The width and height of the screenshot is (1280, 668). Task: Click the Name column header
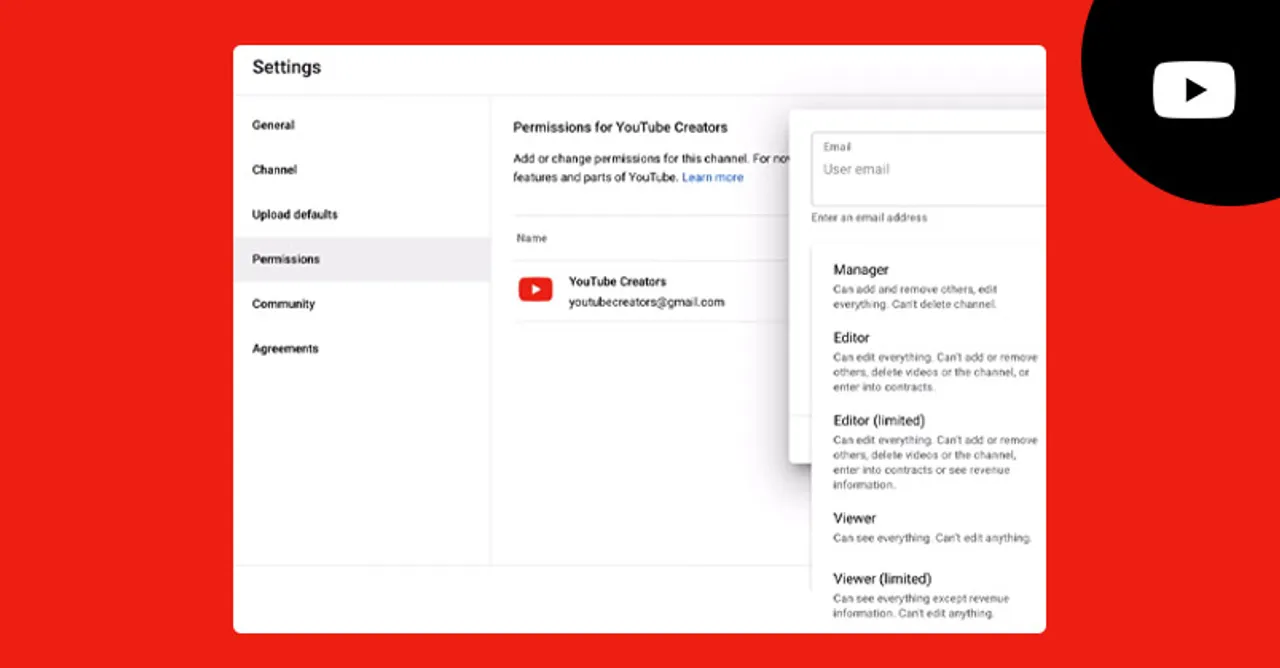pyautogui.click(x=532, y=238)
